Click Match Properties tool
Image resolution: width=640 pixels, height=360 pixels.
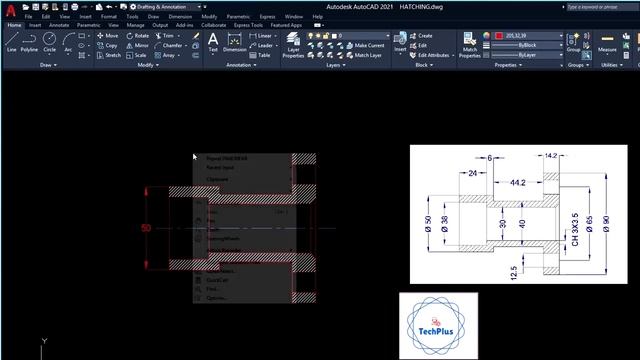pyautogui.click(x=469, y=45)
